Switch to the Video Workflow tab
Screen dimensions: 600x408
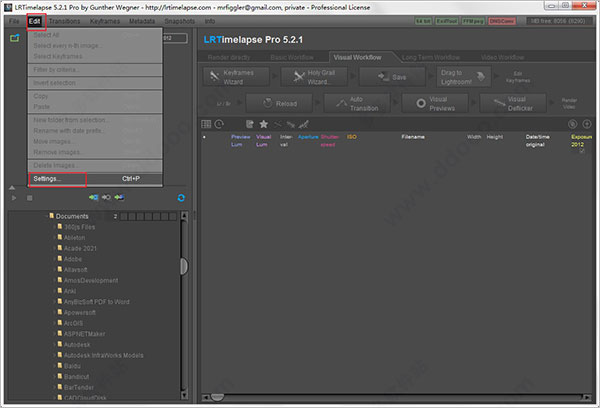502,57
